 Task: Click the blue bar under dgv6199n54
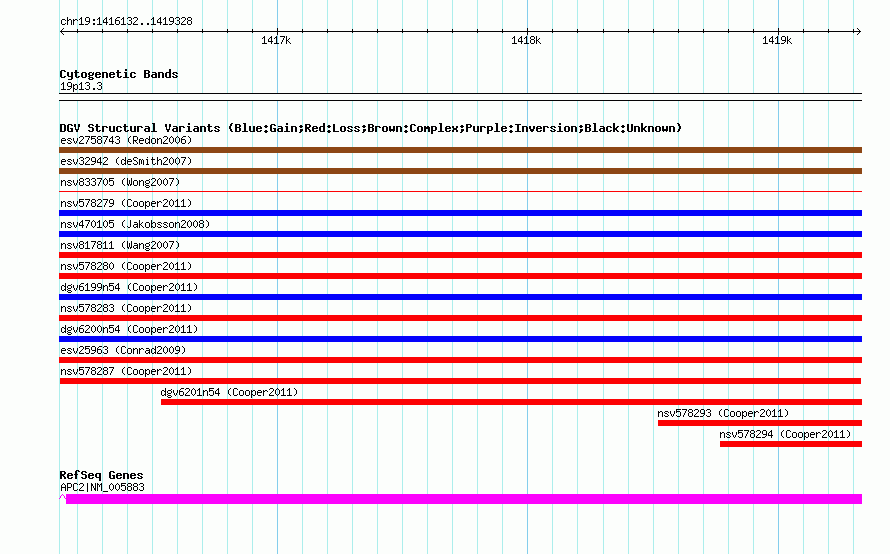click(x=460, y=297)
